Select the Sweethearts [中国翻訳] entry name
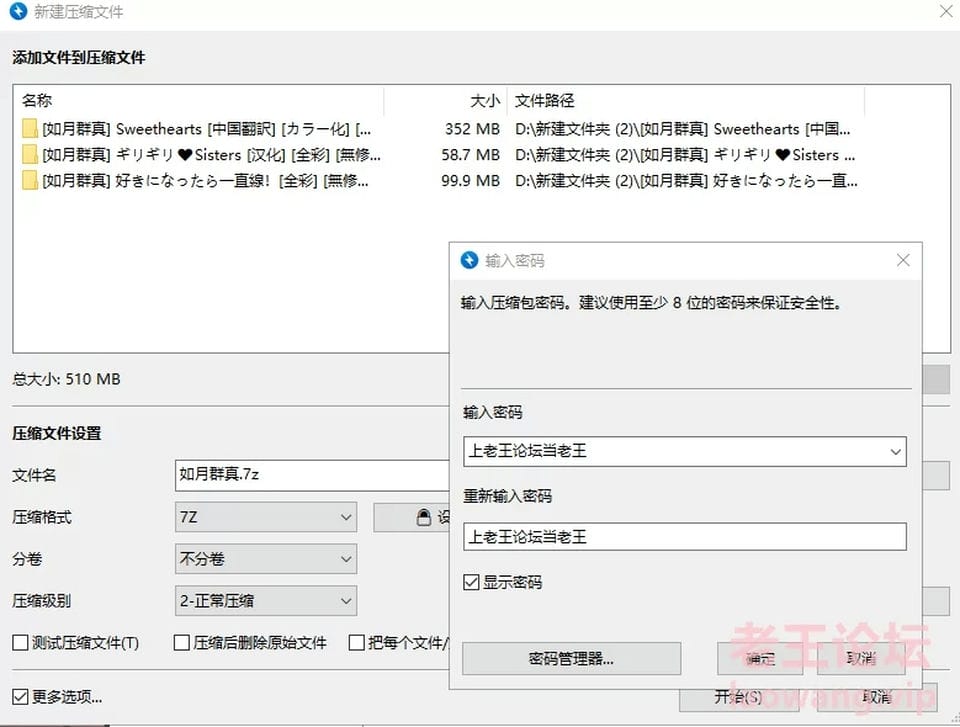Image resolution: width=960 pixels, height=727 pixels. [206, 129]
